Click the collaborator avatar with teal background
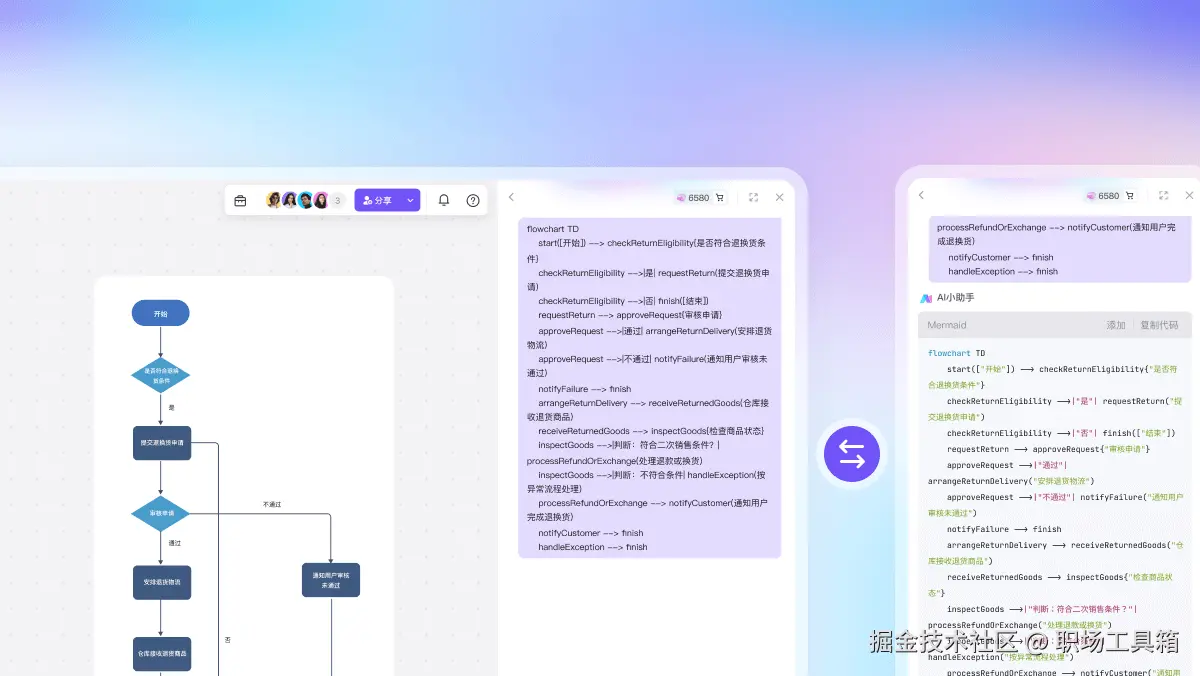Screen dimensions: 1200x676 305,200
